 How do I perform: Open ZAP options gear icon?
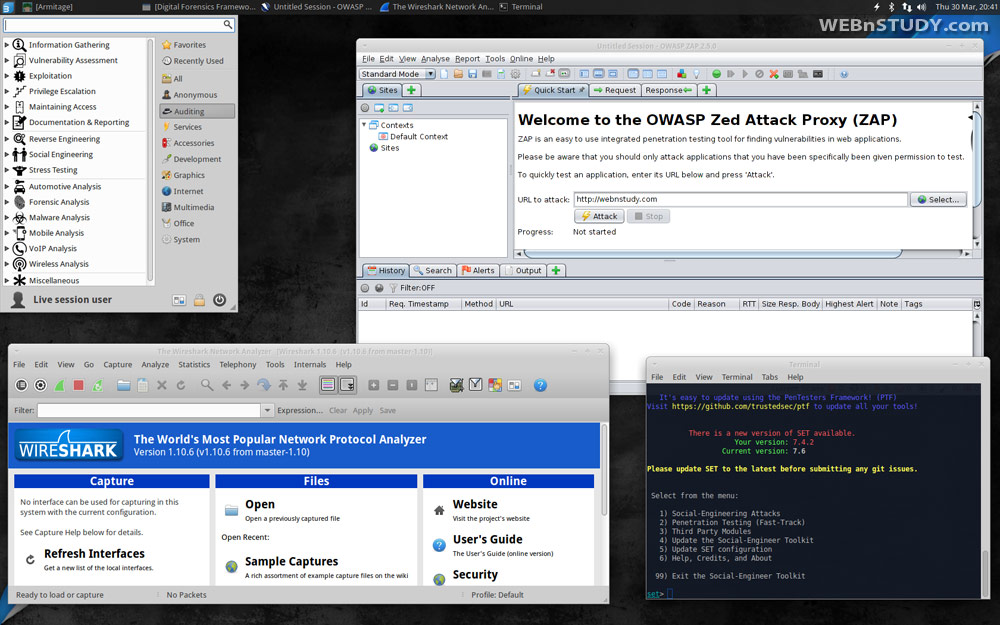coord(515,74)
